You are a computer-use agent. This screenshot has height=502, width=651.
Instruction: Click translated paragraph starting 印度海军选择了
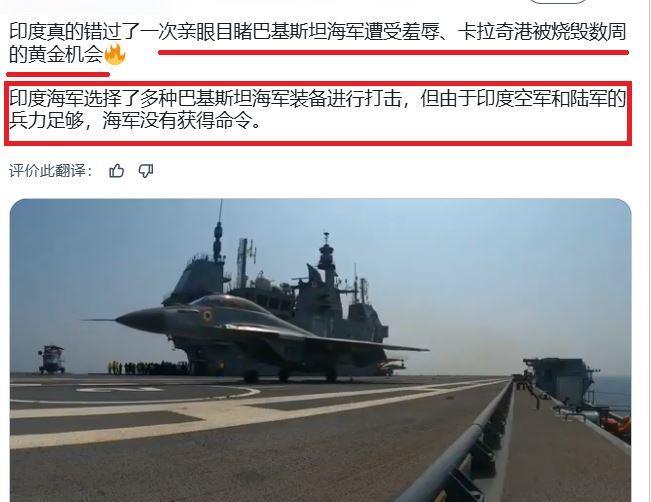click(318, 110)
